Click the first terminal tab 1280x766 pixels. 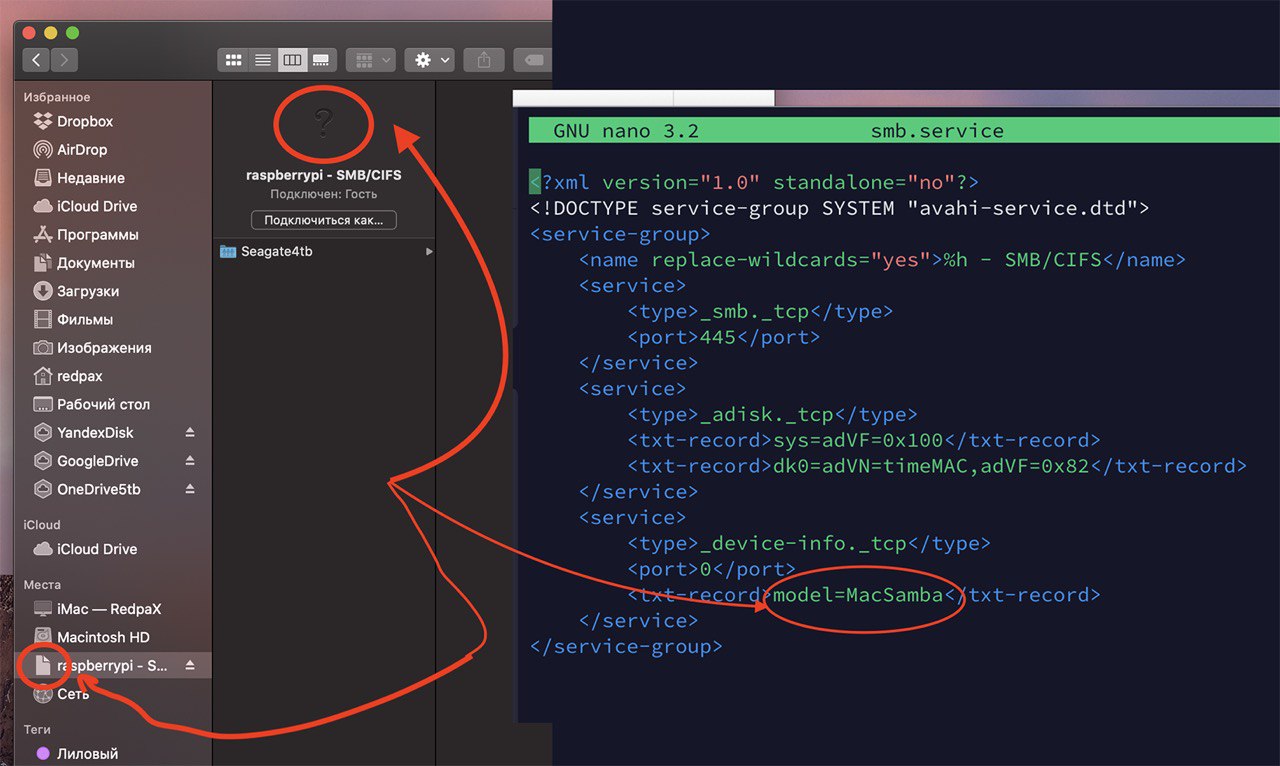[x=593, y=98]
